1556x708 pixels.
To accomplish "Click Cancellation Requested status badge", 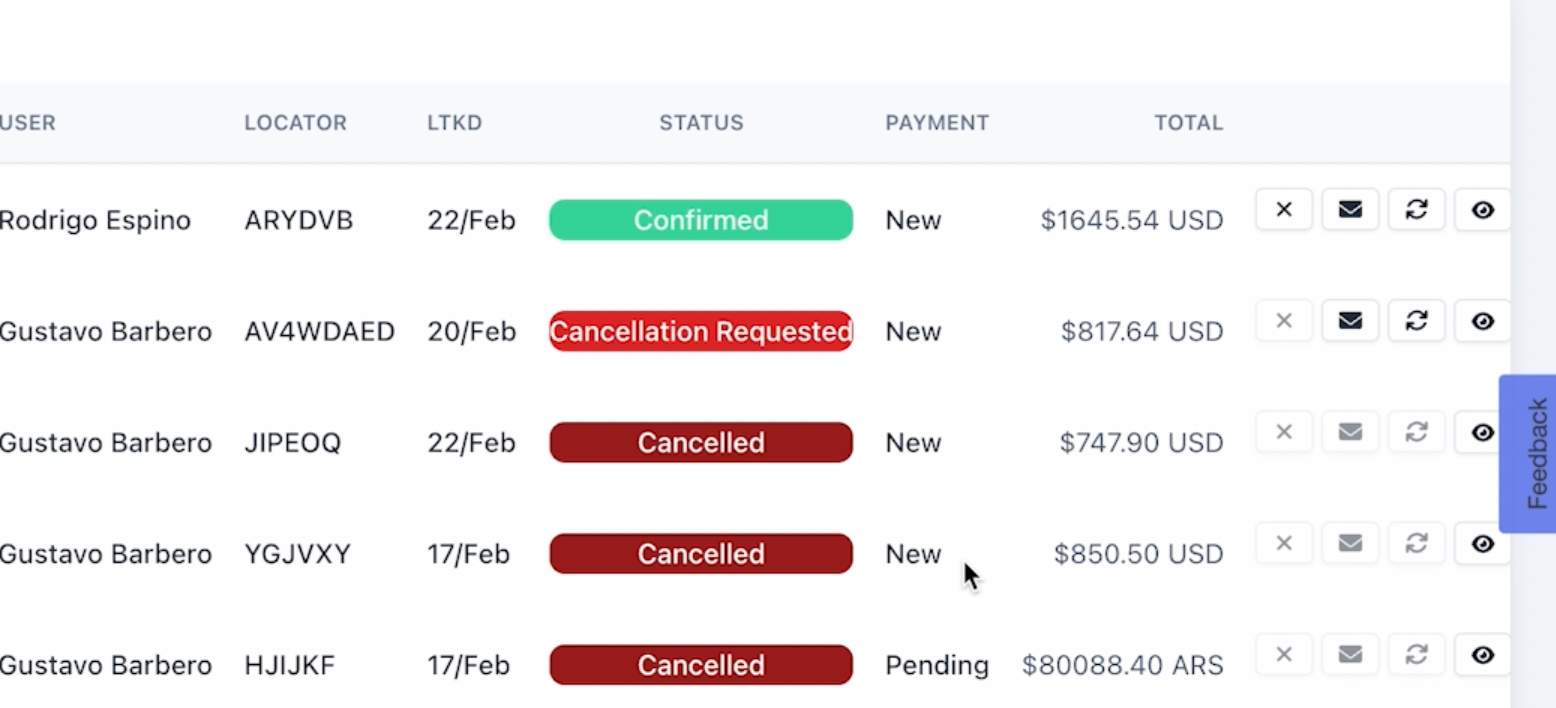I will [x=701, y=331].
